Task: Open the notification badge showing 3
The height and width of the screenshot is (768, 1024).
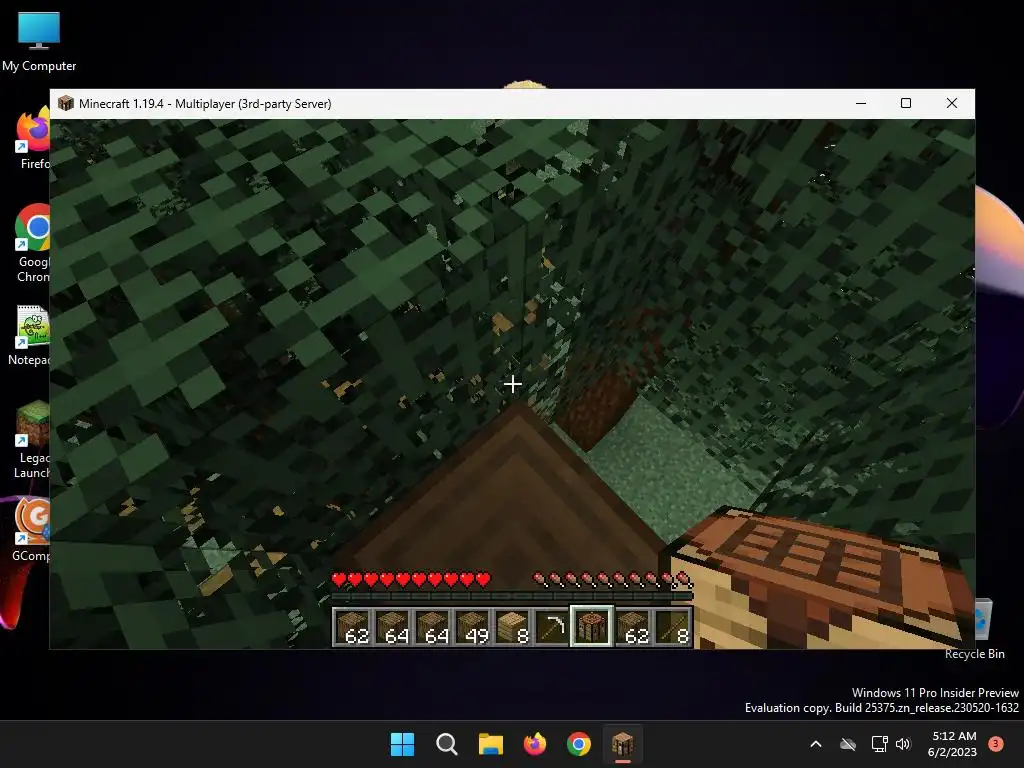Action: [996, 744]
